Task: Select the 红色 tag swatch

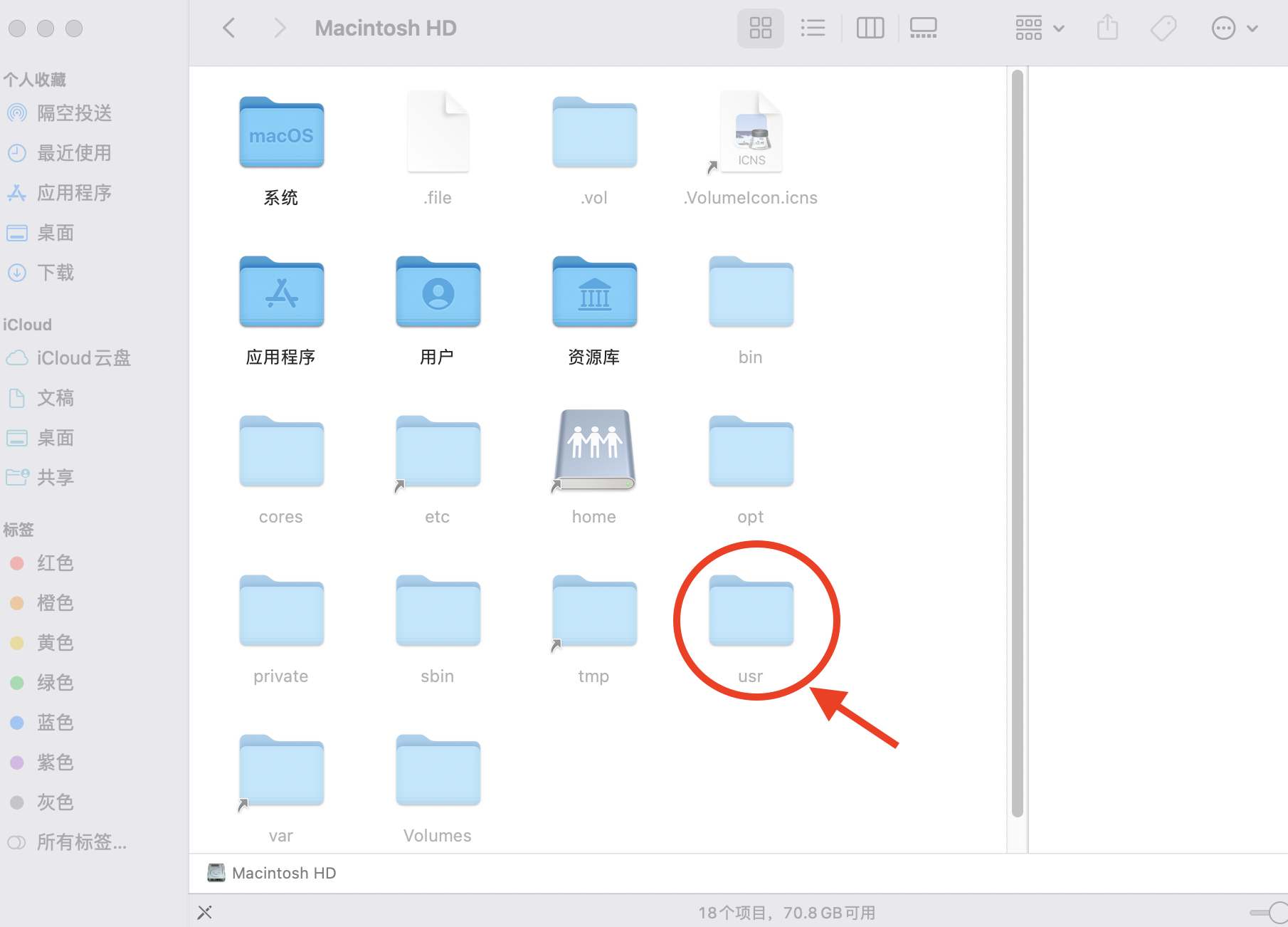Action: tap(17, 563)
